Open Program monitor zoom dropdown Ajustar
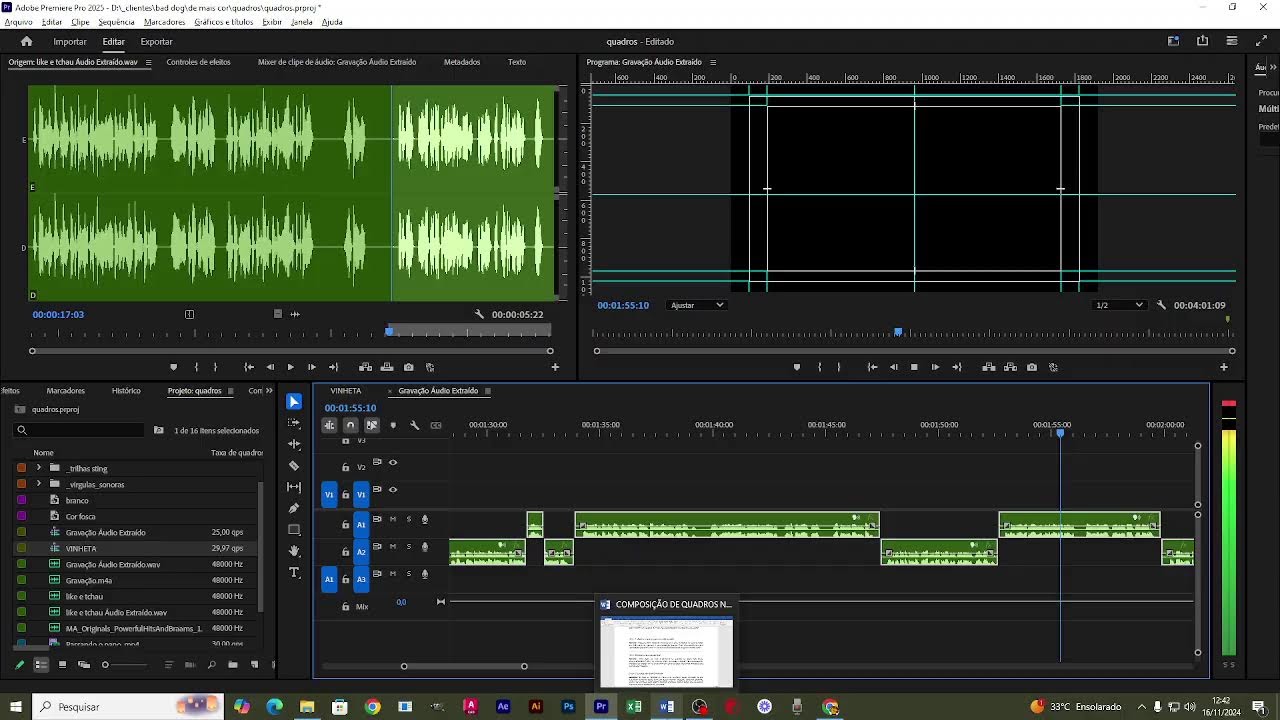This screenshot has height=720, width=1280. (696, 305)
